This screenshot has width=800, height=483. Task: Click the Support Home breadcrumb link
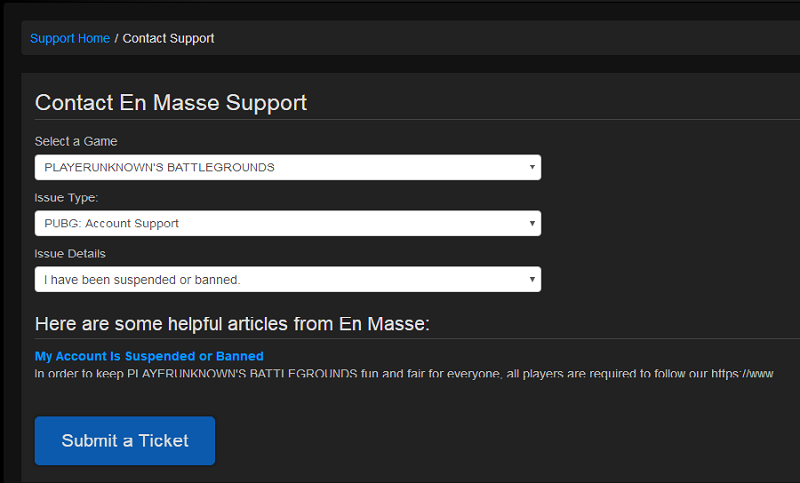coord(69,39)
